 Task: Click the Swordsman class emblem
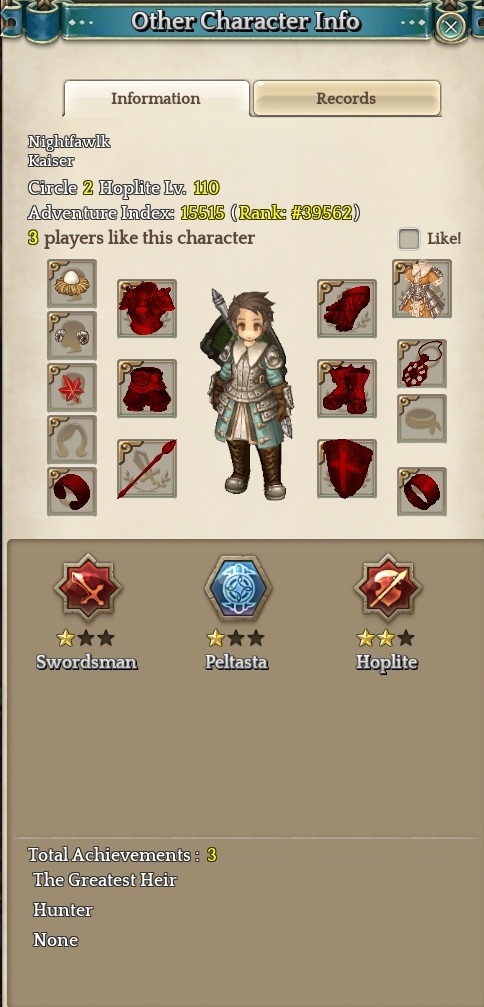88,588
